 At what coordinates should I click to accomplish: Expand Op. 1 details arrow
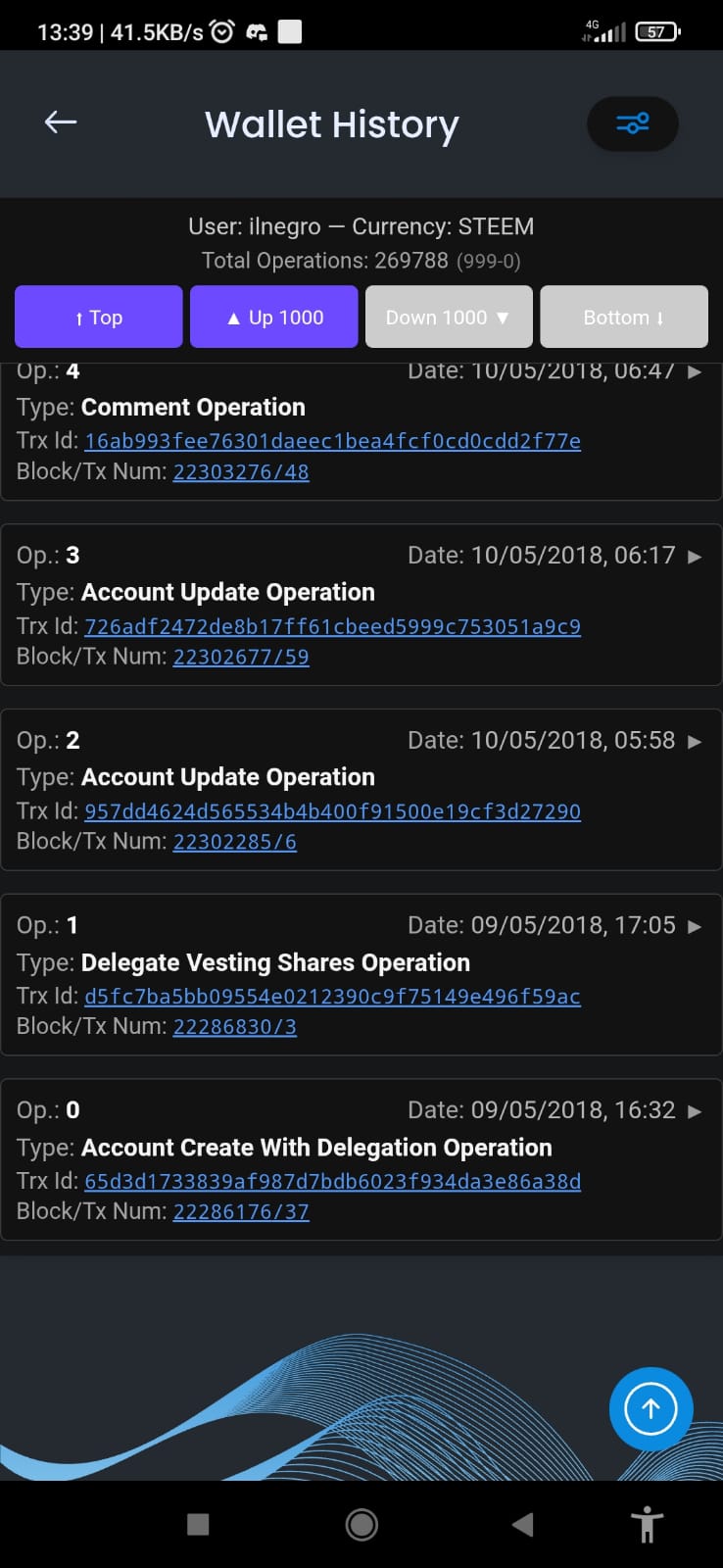coord(695,926)
